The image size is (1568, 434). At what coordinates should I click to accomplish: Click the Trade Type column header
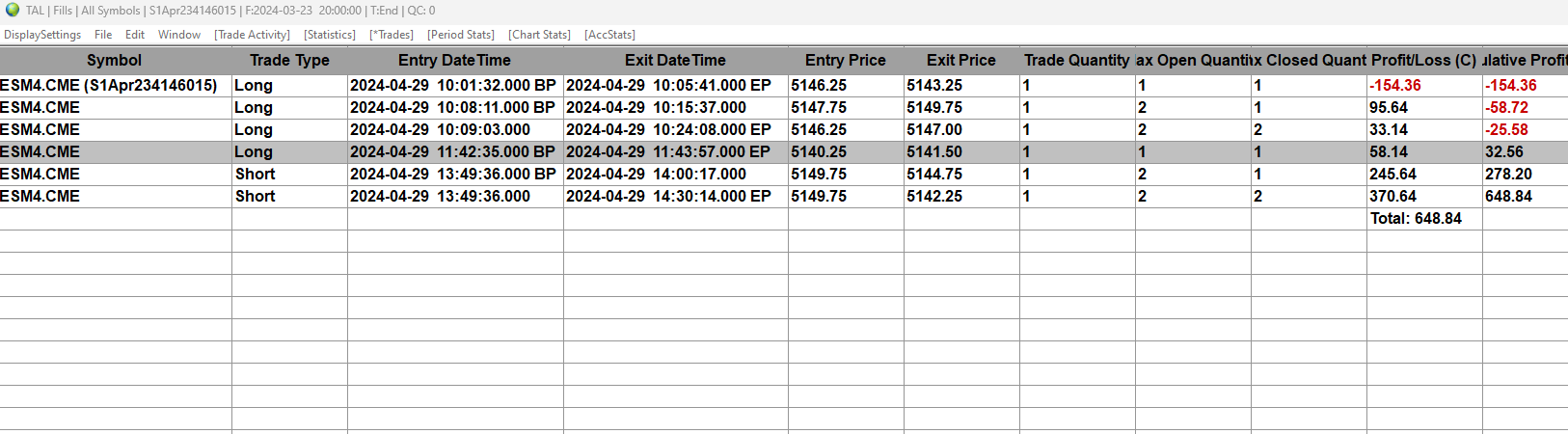click(289, 60)
